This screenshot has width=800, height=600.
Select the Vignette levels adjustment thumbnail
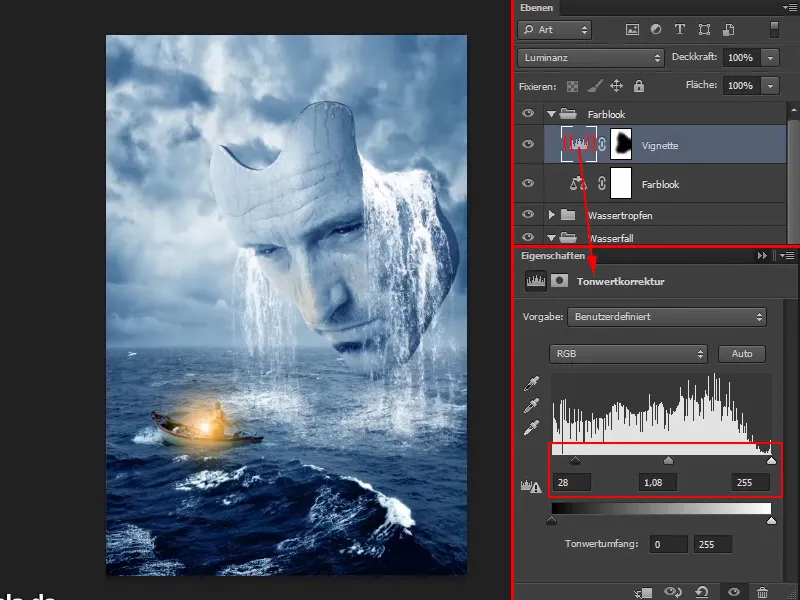pos(579,144)
